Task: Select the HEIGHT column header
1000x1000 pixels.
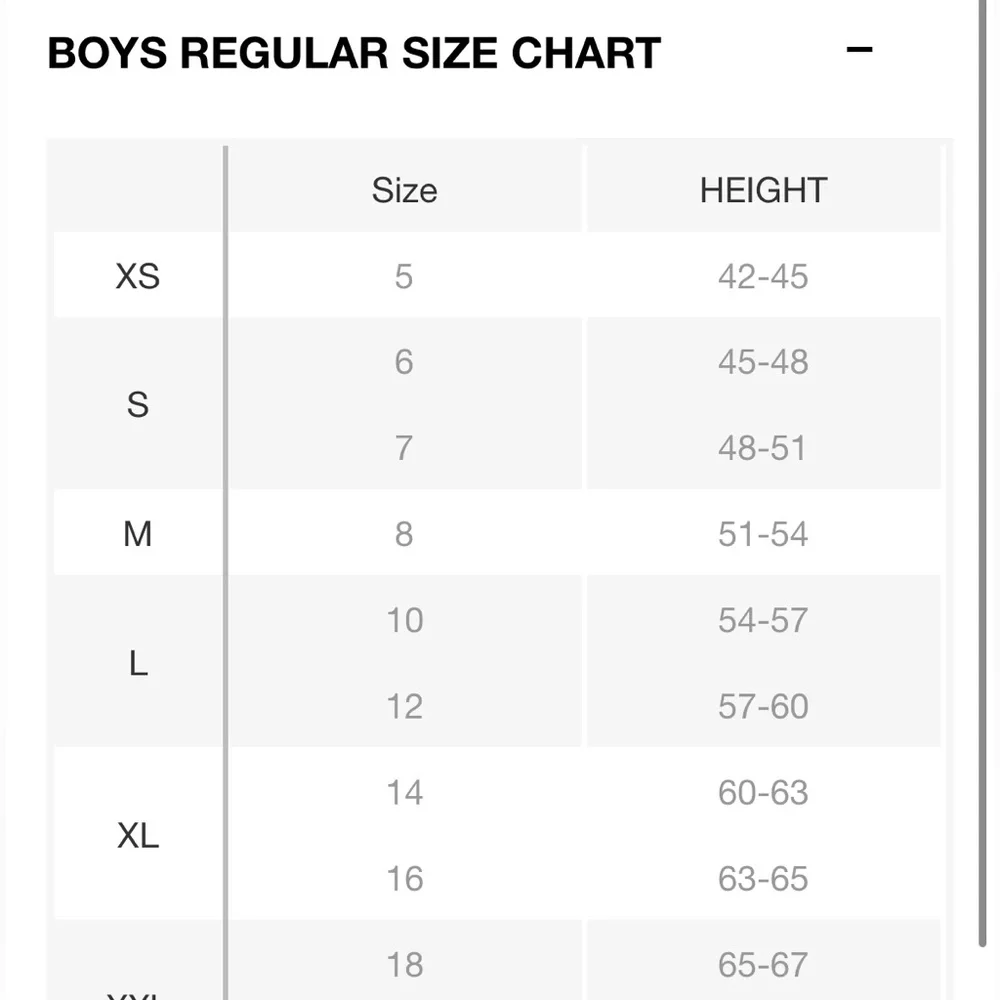Action: pyautogui.click(x=763, y=190)
